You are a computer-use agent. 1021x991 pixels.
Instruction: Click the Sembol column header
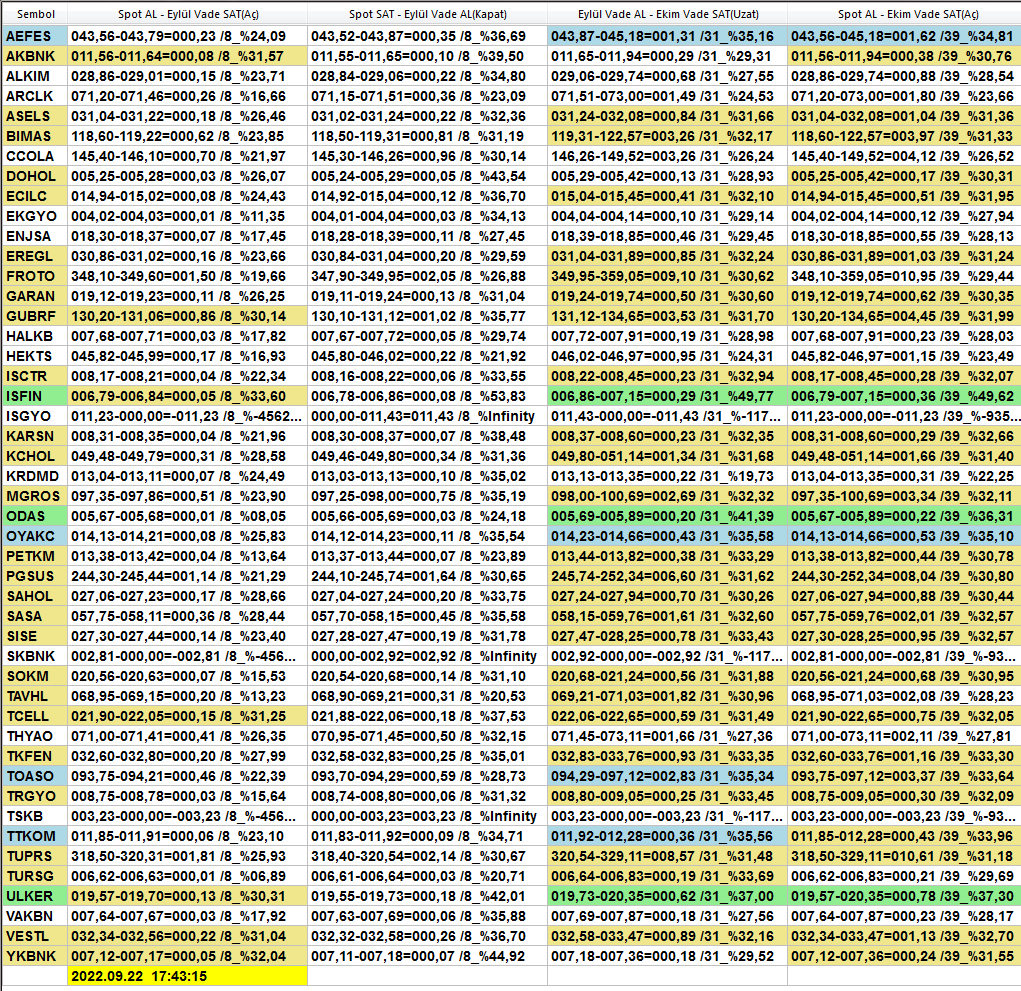(x=35, y=14)
